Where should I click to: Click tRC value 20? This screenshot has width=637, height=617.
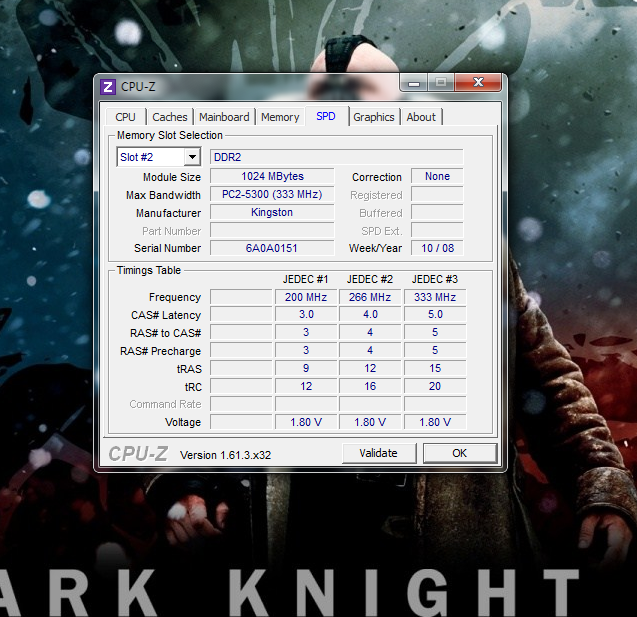click(x=435, y=386)
